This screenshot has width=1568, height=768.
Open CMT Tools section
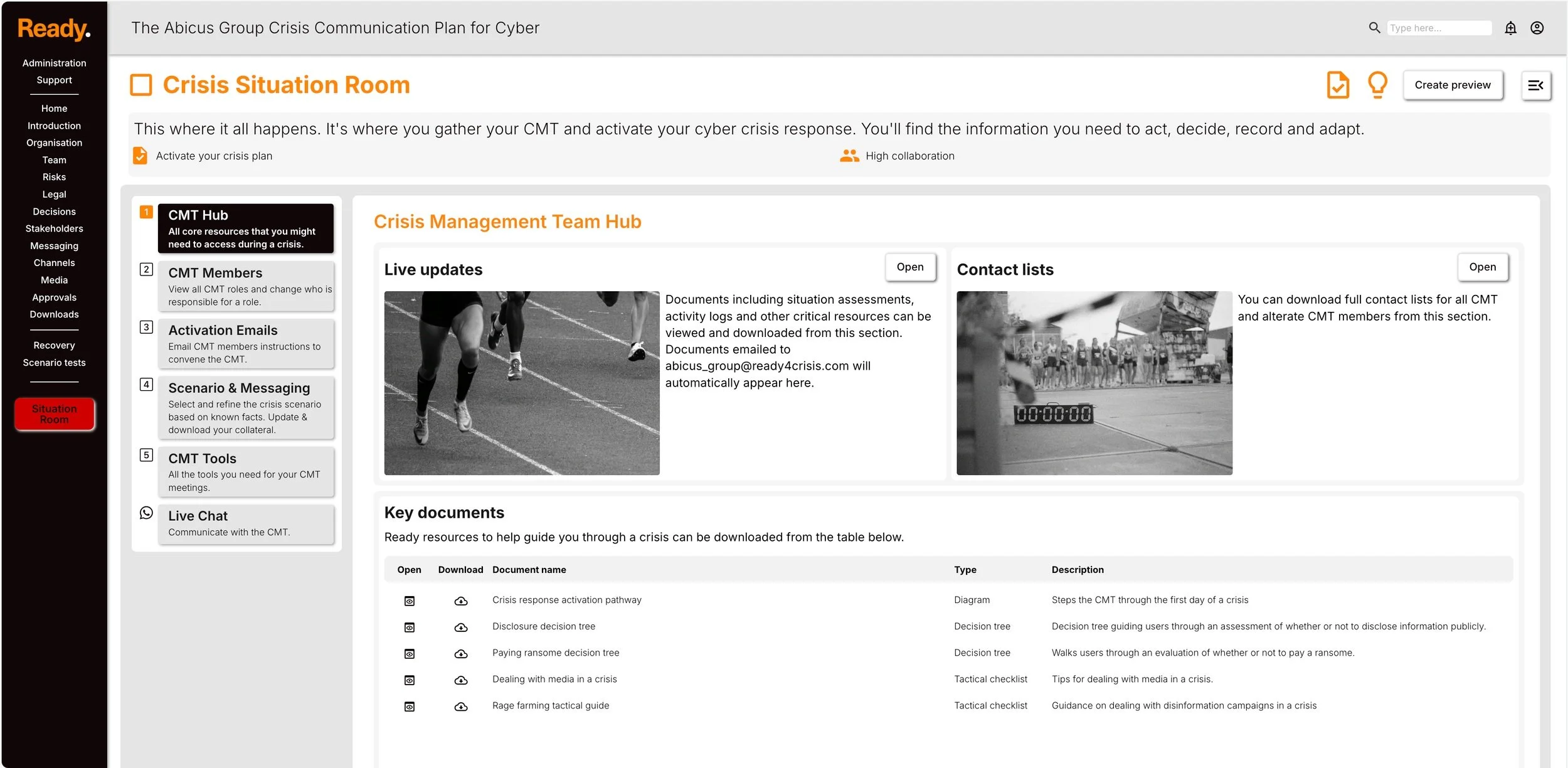point(246,472)
